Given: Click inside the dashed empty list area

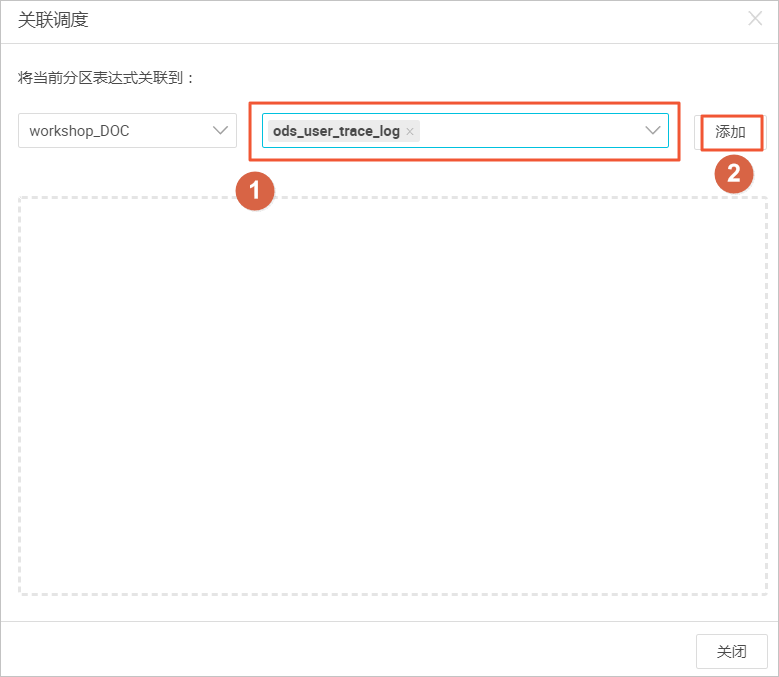Looking at the screenshot, I should click(393, 395).
